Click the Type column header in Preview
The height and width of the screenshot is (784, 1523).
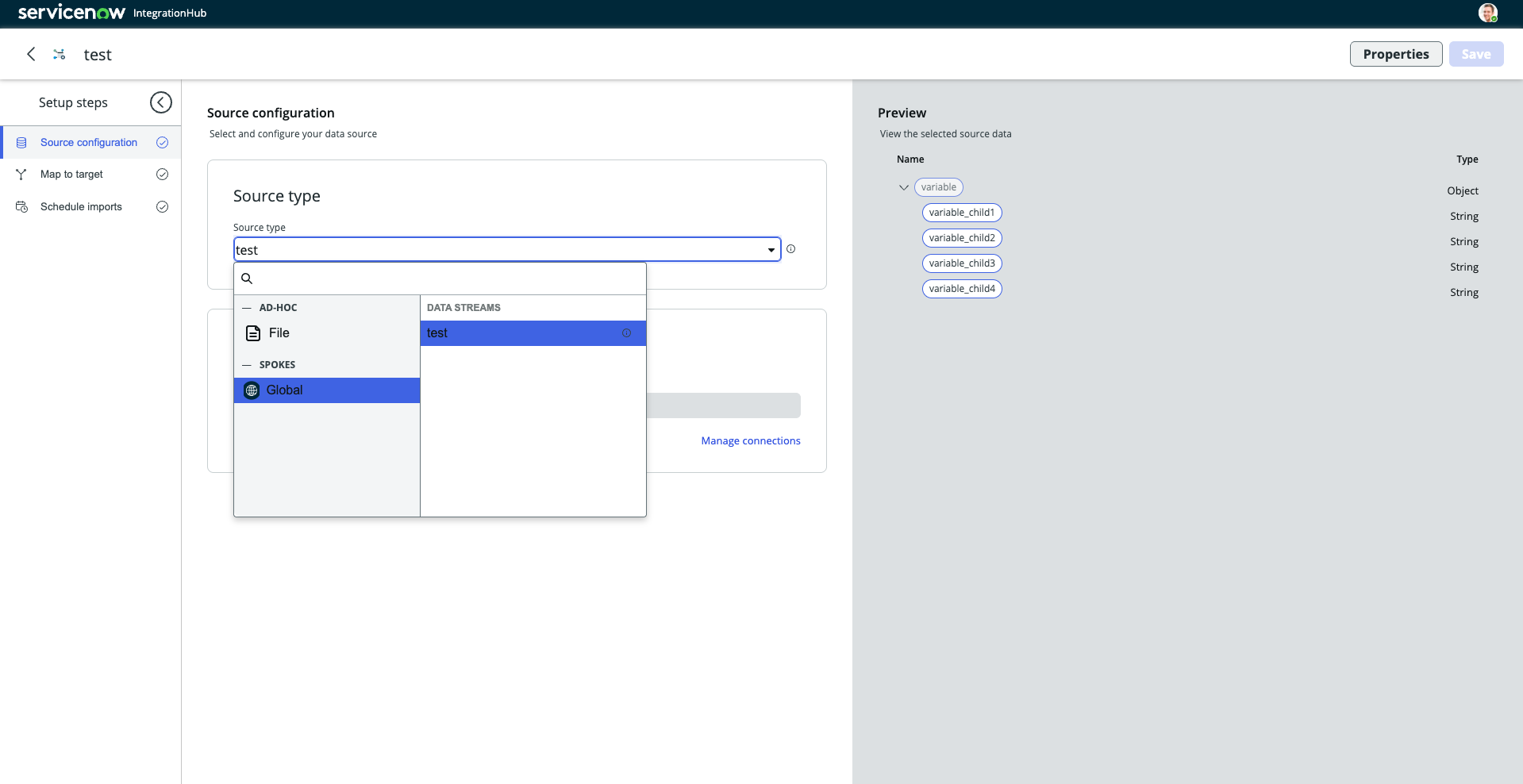[x=1467, y=159]
